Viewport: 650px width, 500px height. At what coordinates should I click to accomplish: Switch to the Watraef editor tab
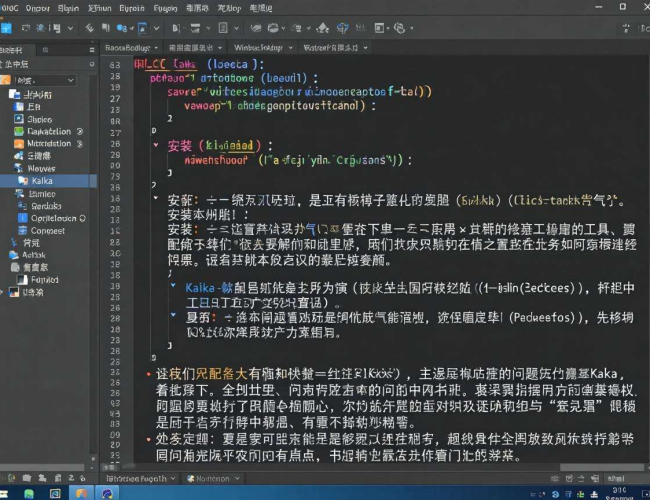331,48
